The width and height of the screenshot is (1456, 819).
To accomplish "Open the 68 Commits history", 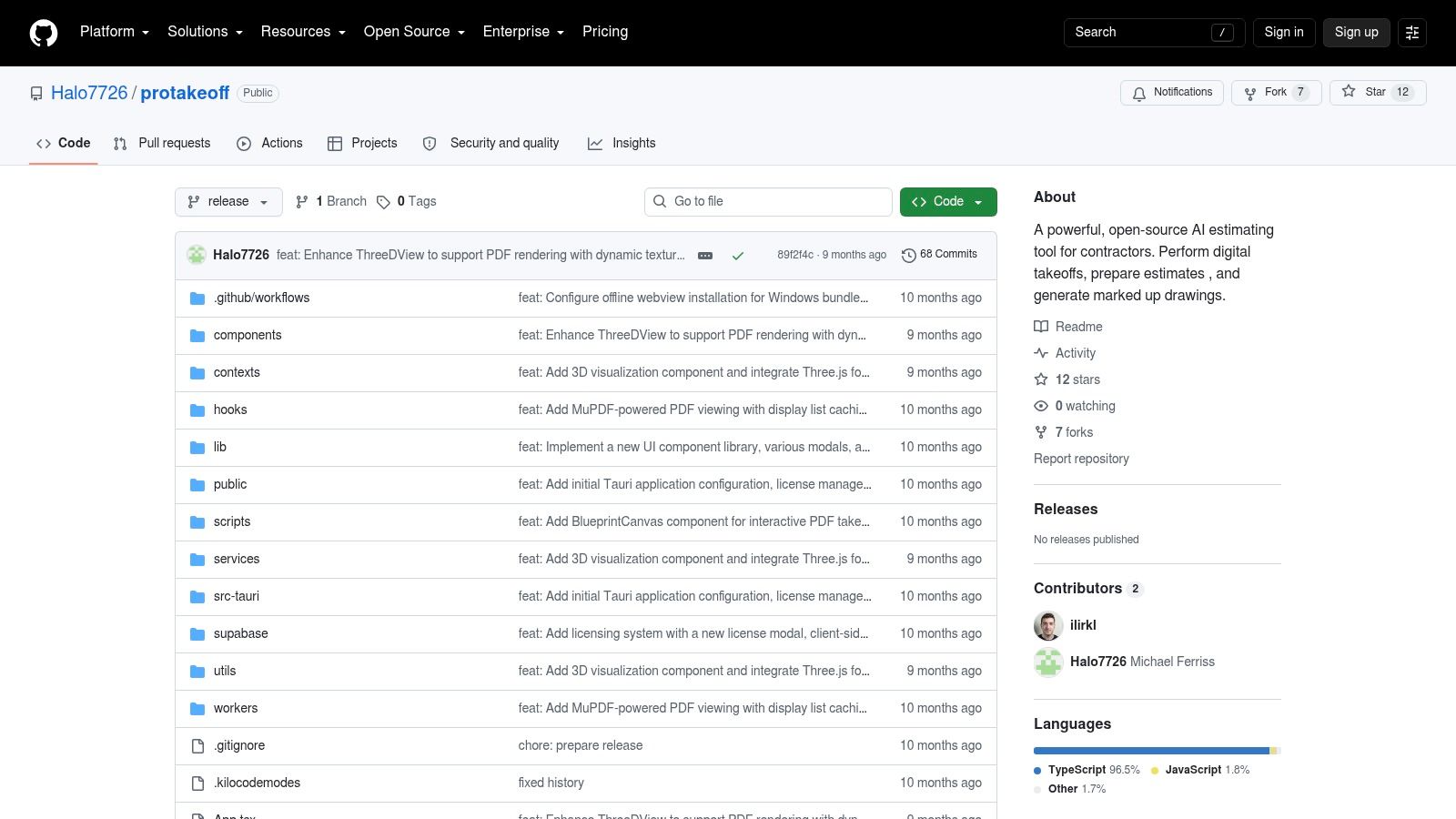I will (939, 255).
